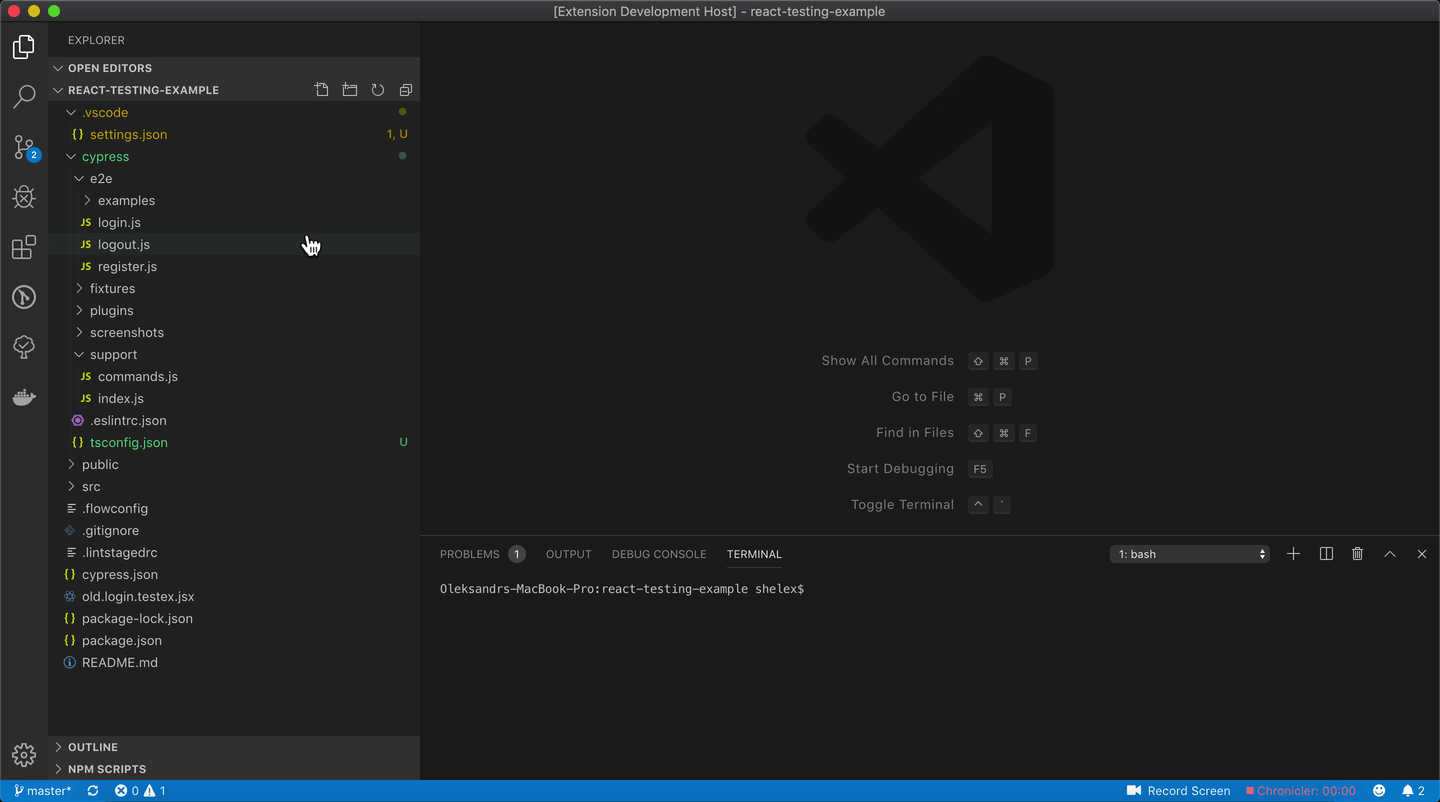Image resolution: width=1440 pixels, height=802 pixels.
Task: Expand the fixtures folder
Action: pos(234,289)
